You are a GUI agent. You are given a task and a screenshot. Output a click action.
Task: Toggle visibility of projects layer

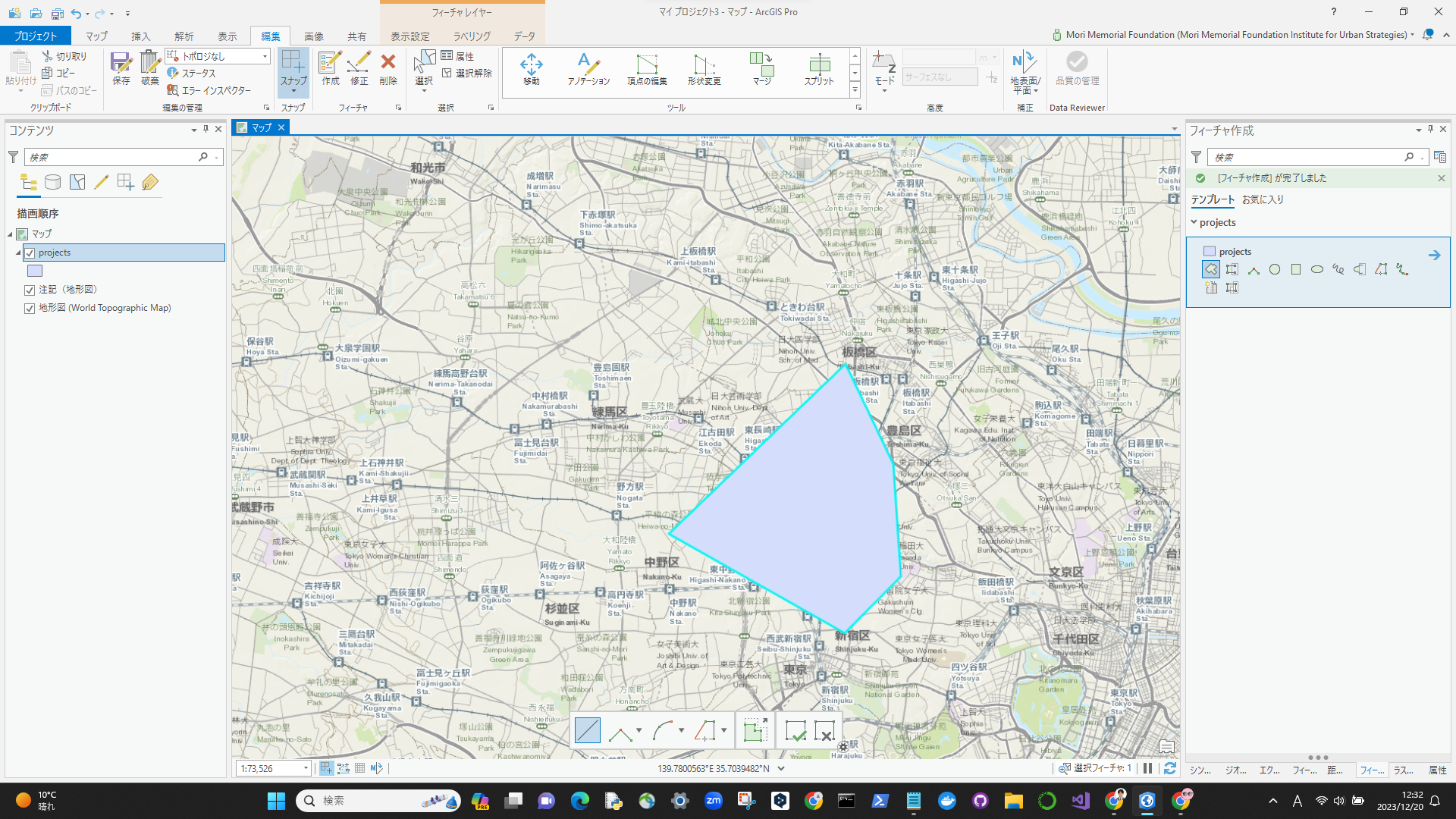(30, 253)
